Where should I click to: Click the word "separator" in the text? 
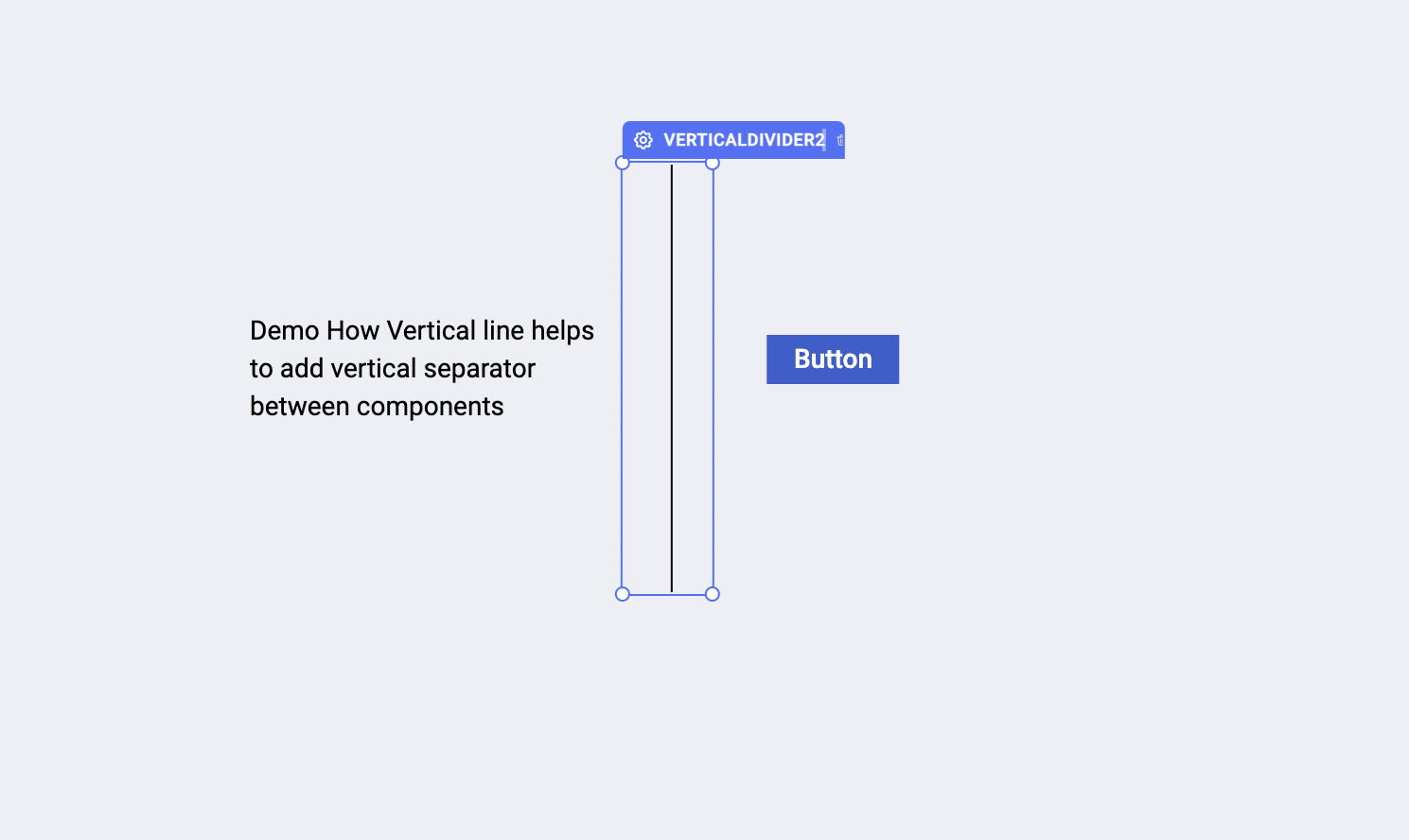[480, 369]
